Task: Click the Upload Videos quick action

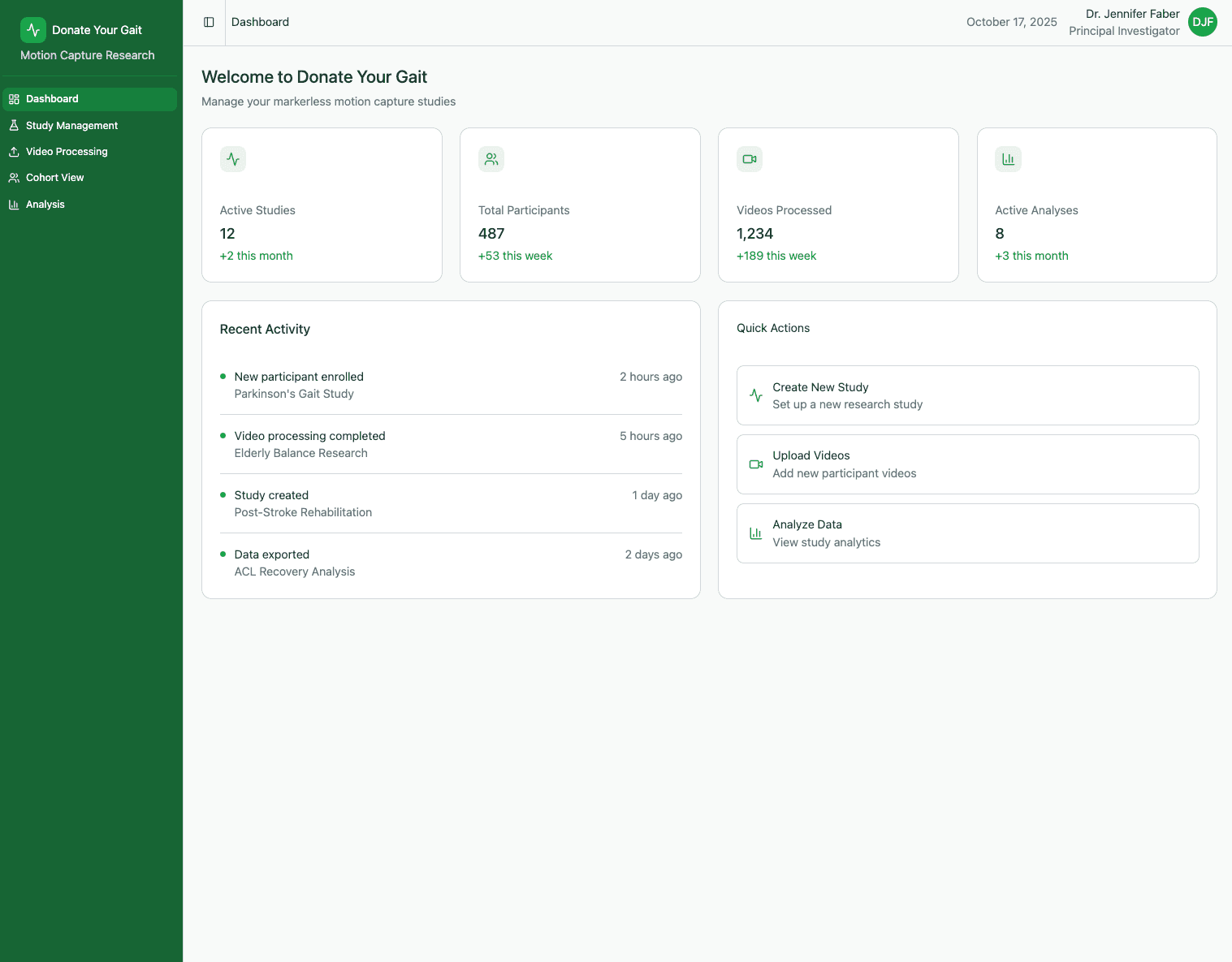Action: point(966,464)
